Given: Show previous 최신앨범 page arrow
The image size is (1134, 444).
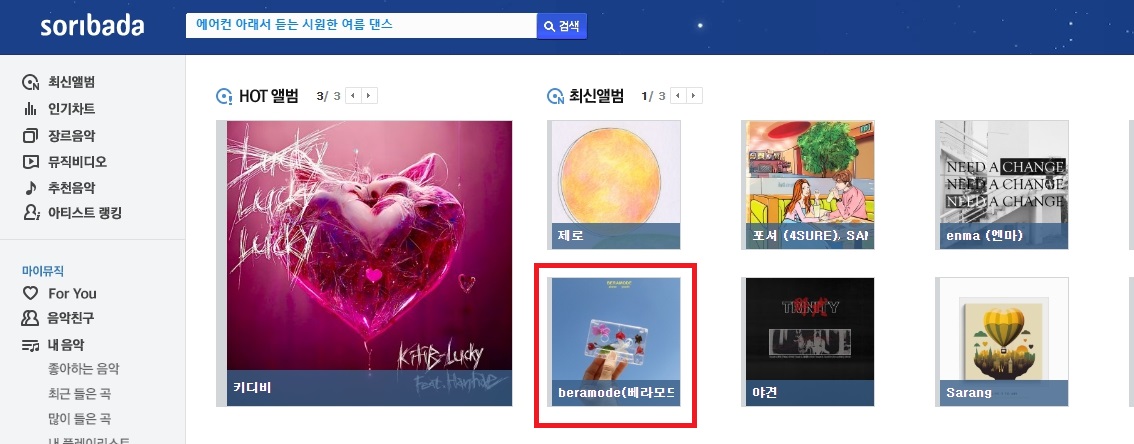Looking at the screenshot, I should [678, 95].
